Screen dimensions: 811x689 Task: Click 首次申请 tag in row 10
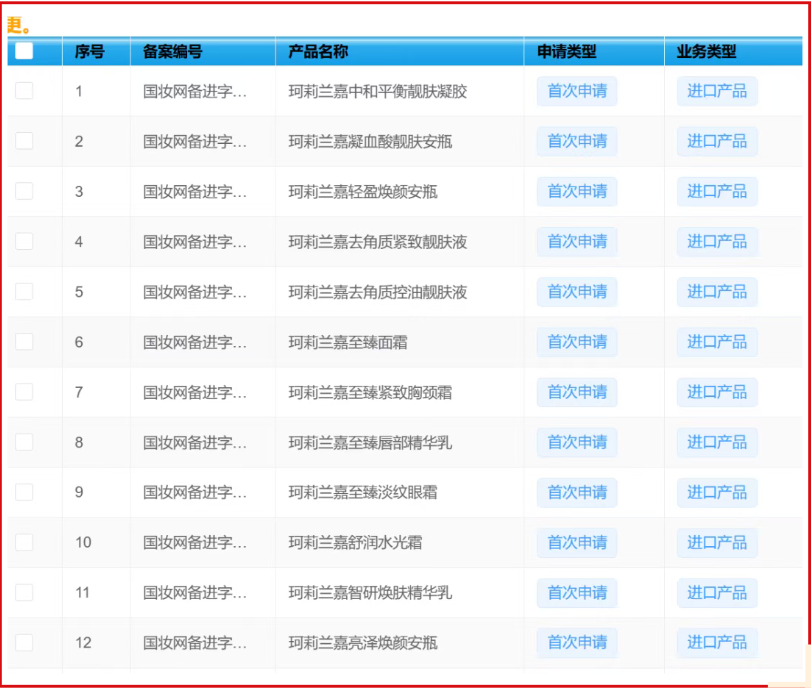click(x=577, y=543)
